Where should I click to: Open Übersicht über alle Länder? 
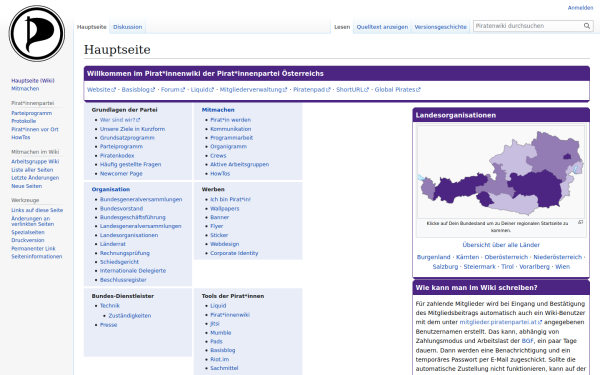pos(501,245)
